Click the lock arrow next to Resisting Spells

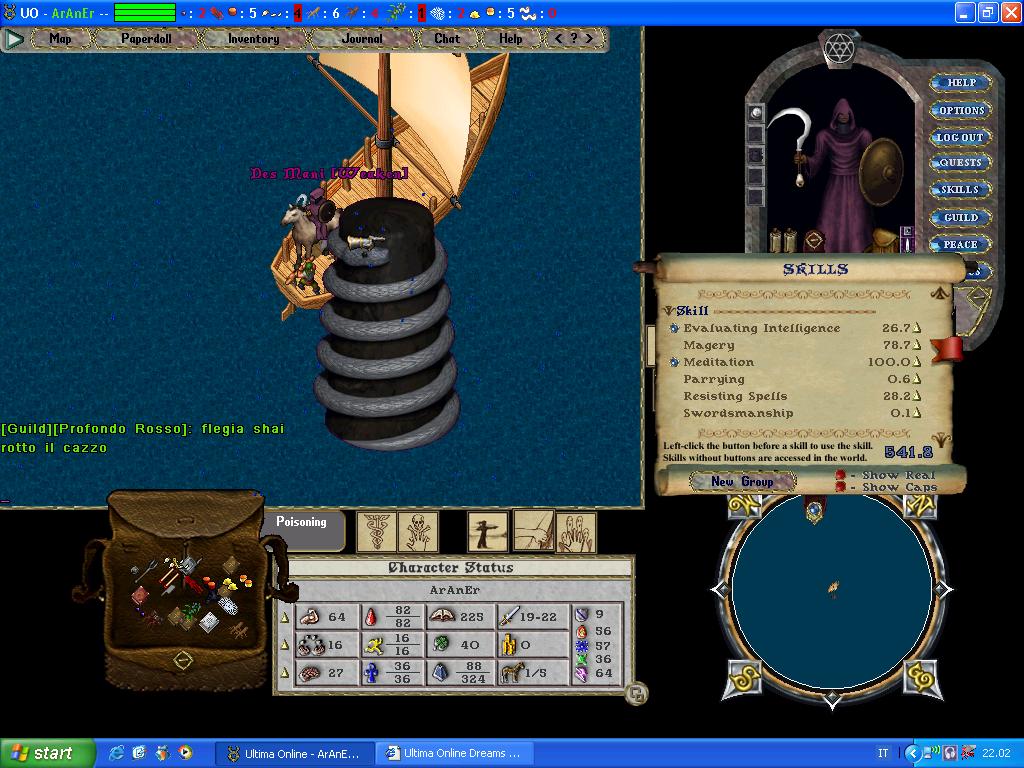[x=918, y=396]
